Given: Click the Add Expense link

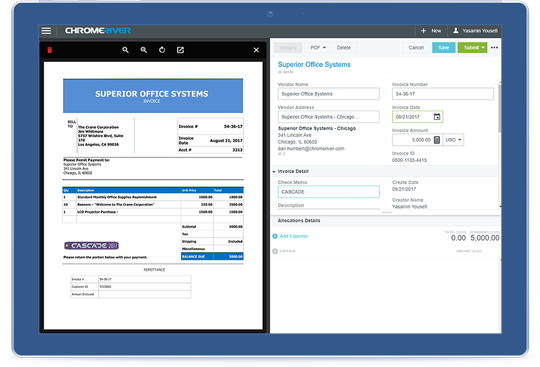Looking at the screenshot, I should 294,236.
